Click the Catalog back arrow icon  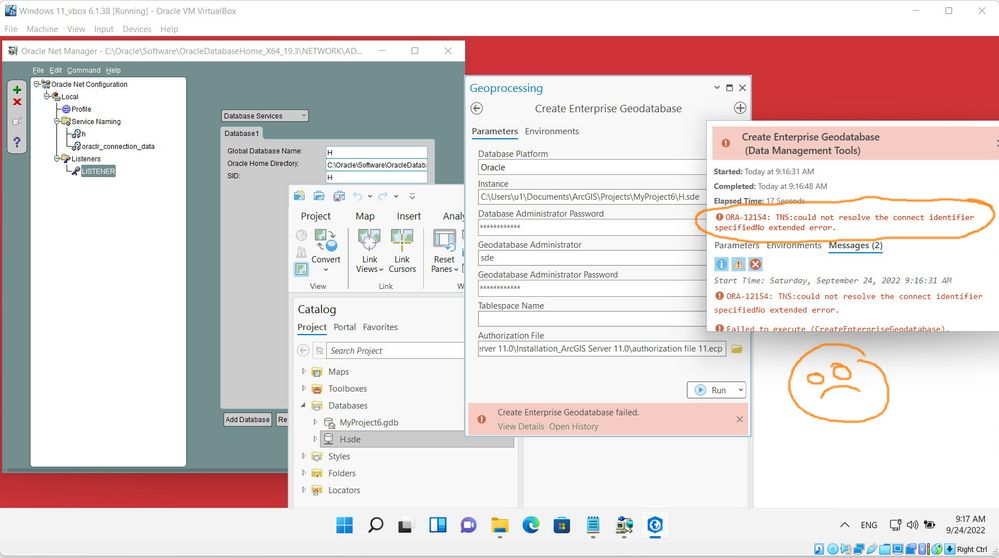pos(303,350)
